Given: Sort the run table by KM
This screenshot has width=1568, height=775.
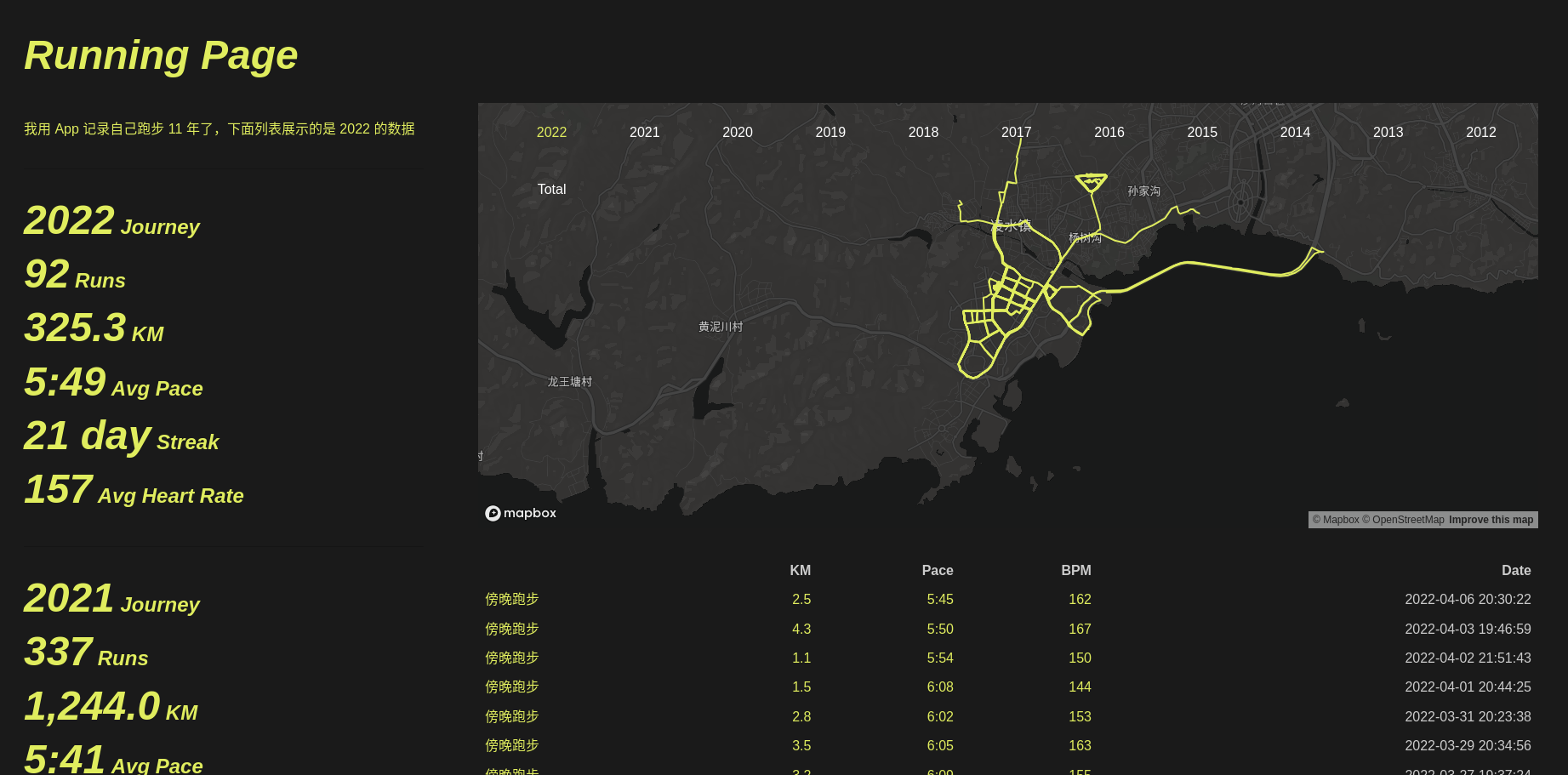Looking at the screenshot, I should pyautogui.click(x=800, y=570).
